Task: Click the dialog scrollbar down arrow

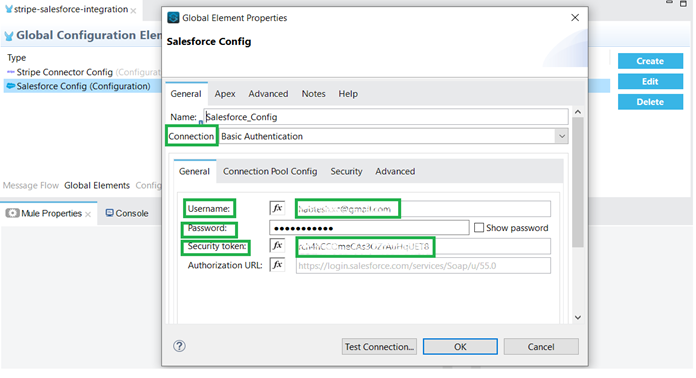Action: tap(577, 318)
